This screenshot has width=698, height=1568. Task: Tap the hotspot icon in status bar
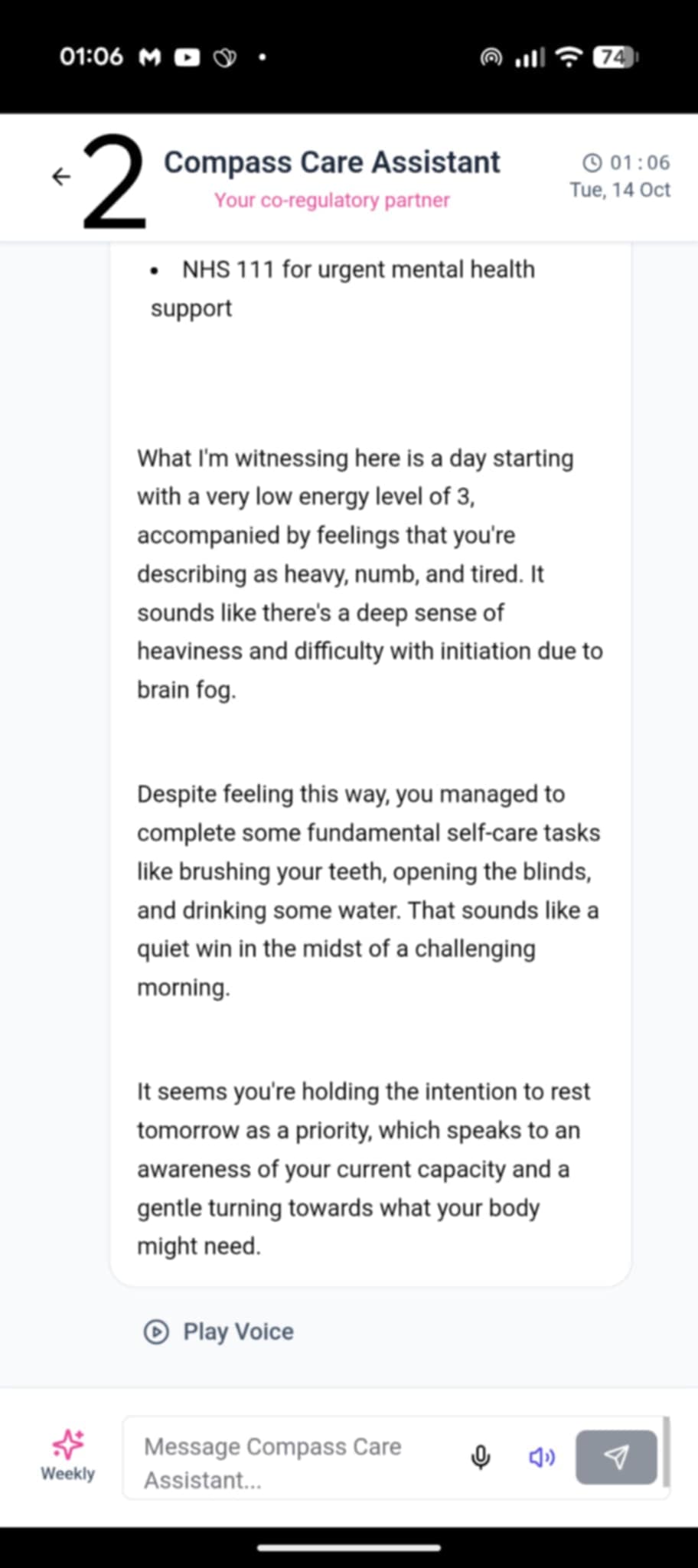pos(491,57)
